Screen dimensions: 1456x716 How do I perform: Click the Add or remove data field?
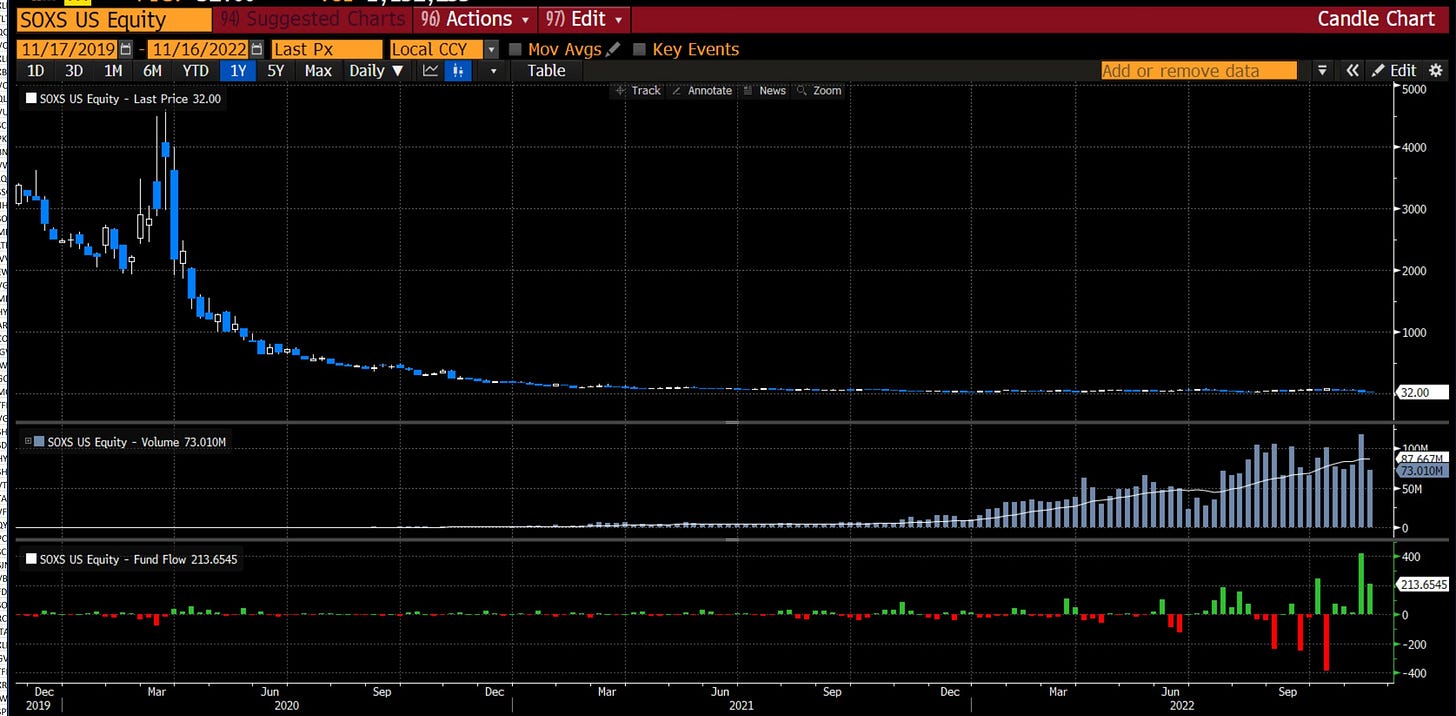click(x=1198, y=70)
